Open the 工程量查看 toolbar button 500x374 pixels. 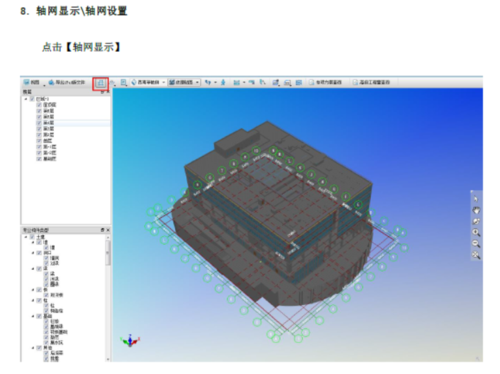coord(371,82)
